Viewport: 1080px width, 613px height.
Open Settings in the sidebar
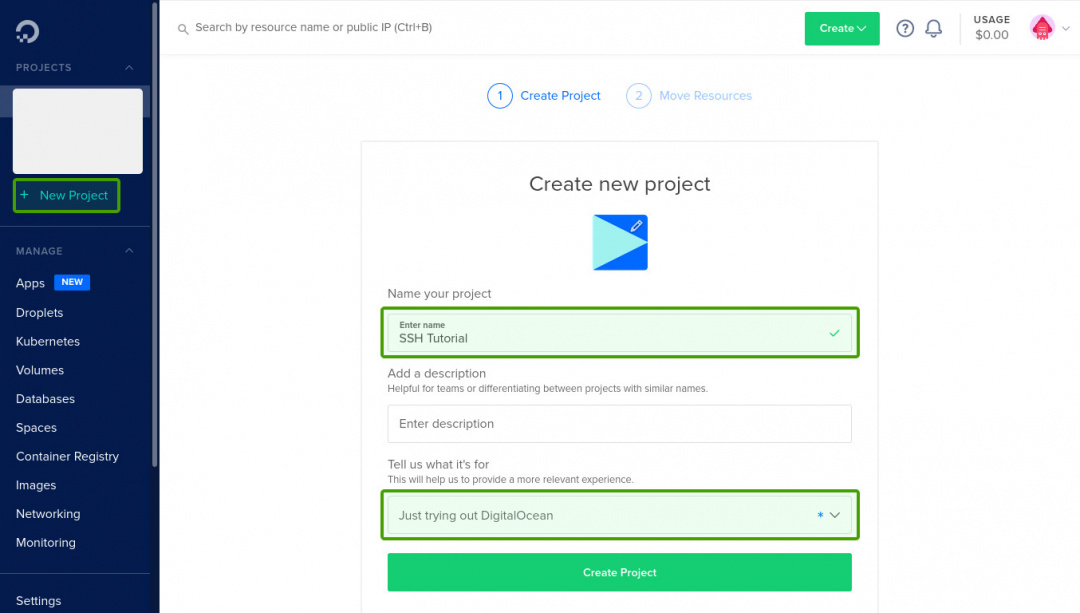click(39, 601)
